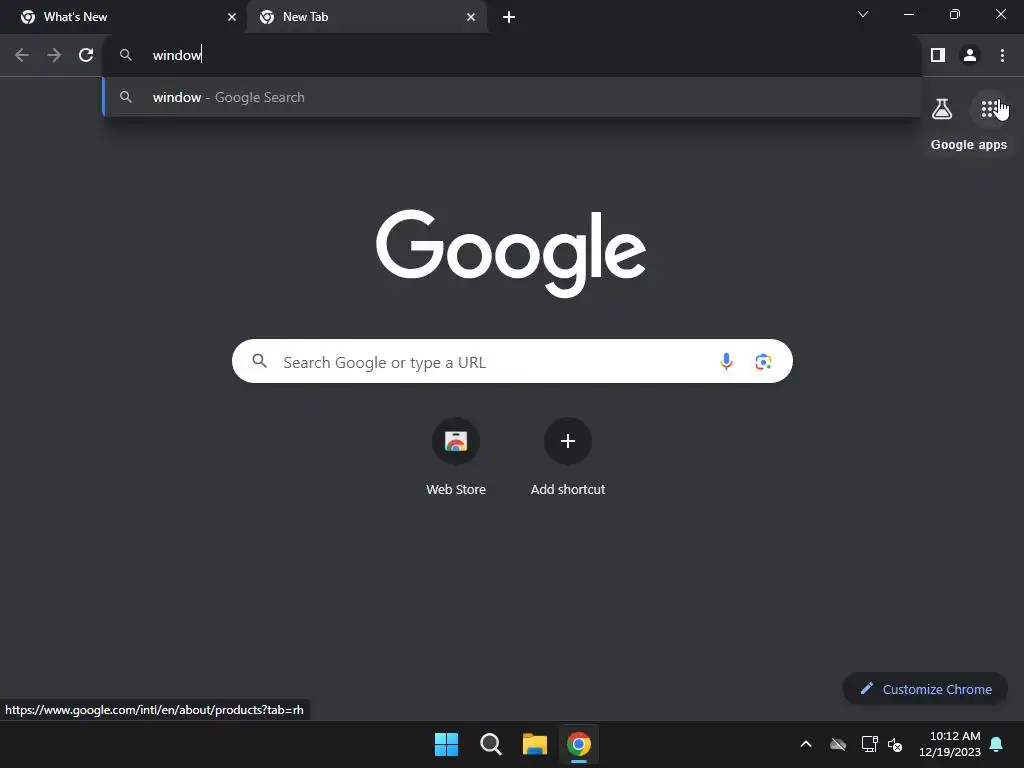Open the network tray icon
Screen dimensions: 1024x768
click(x=869, y=744)
